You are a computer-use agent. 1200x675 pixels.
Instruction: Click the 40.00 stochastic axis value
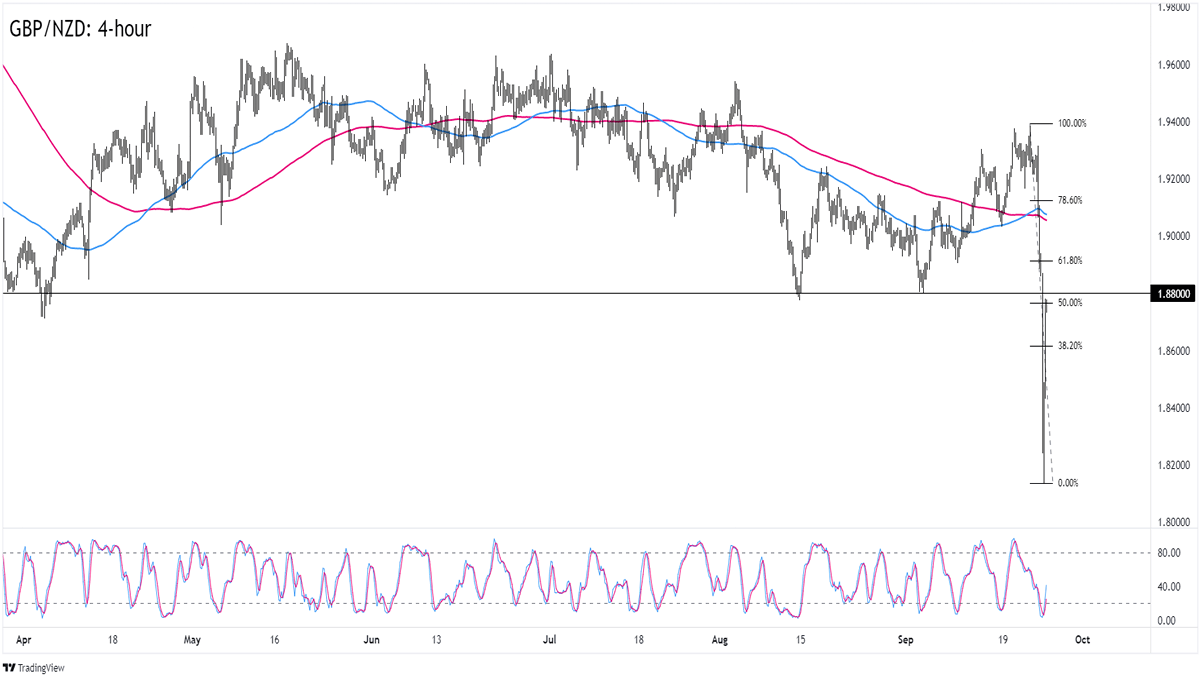(1168, 587)
